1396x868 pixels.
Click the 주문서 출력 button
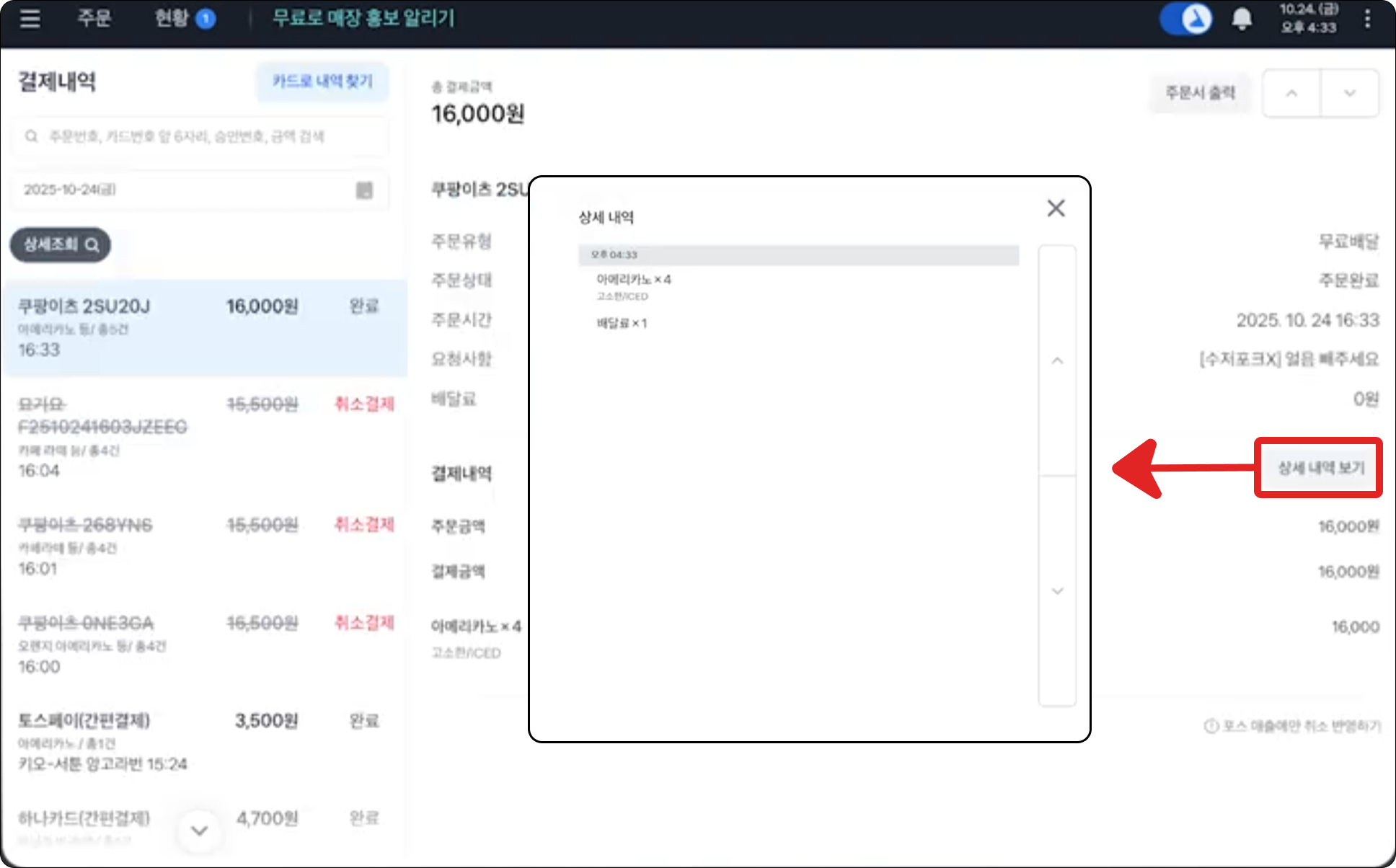pos(1200,93)
